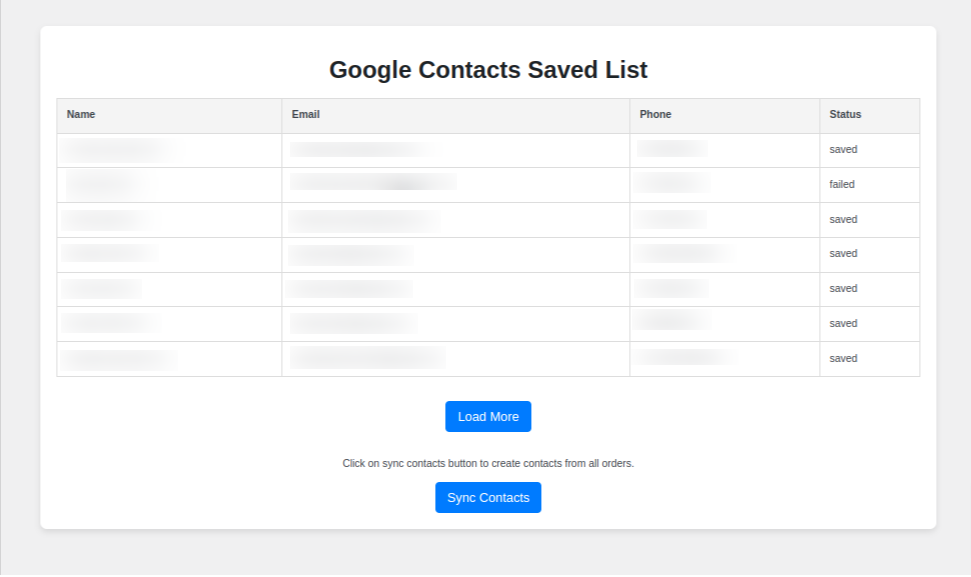Click the Phone column header

(656, 115)
